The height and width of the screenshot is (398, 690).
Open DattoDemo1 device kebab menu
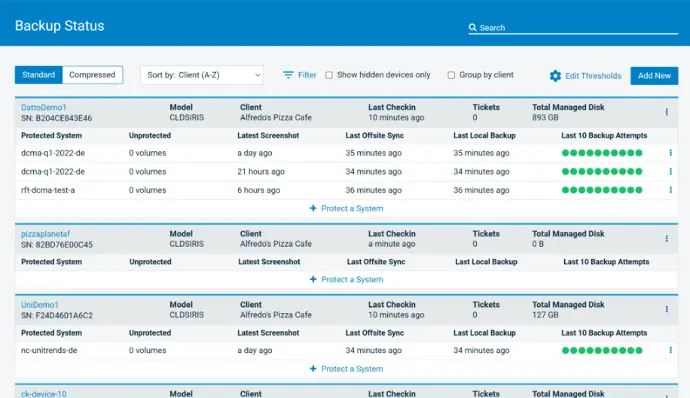click(x=667, y=112)
